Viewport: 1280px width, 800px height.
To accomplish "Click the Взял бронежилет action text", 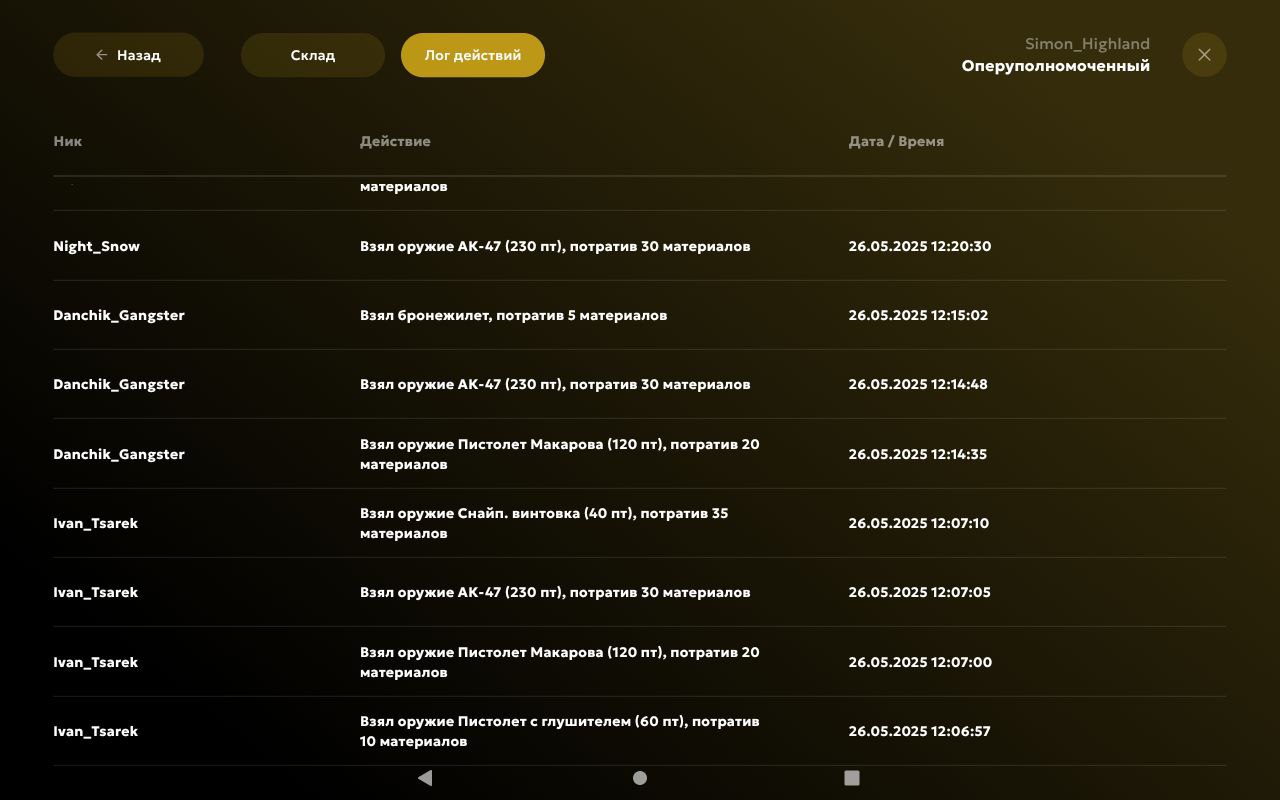I will tap(513, 315).
